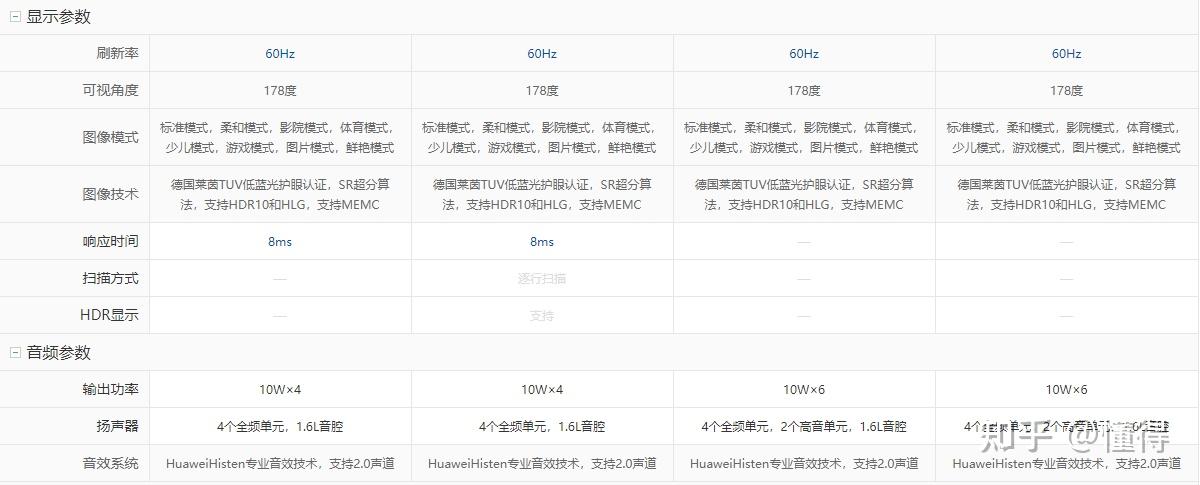Click the 德国莱茵TUV低蓝光护眼认证 cell in fourth column

pyautogui.click(x=1066, y=194)
